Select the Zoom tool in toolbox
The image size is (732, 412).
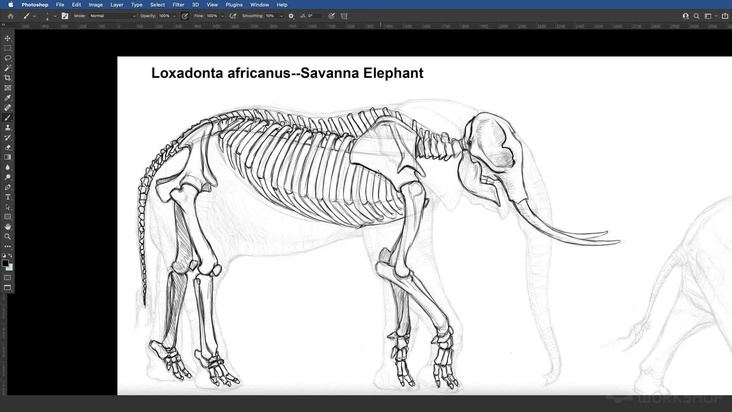coord(7,237)
